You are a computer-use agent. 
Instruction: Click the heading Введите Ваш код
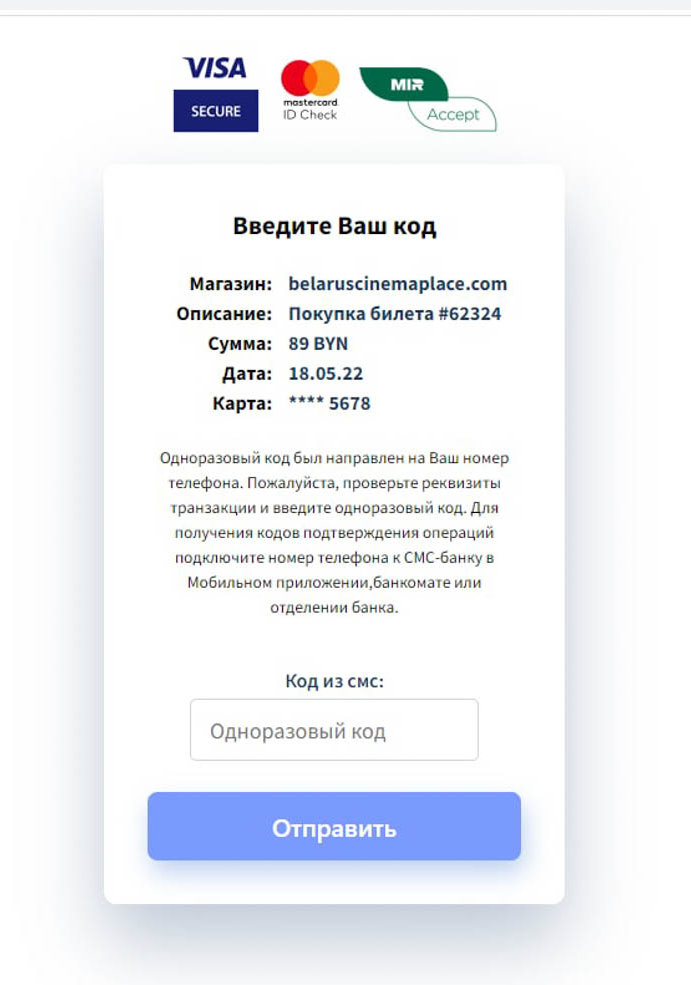point(334,226)
